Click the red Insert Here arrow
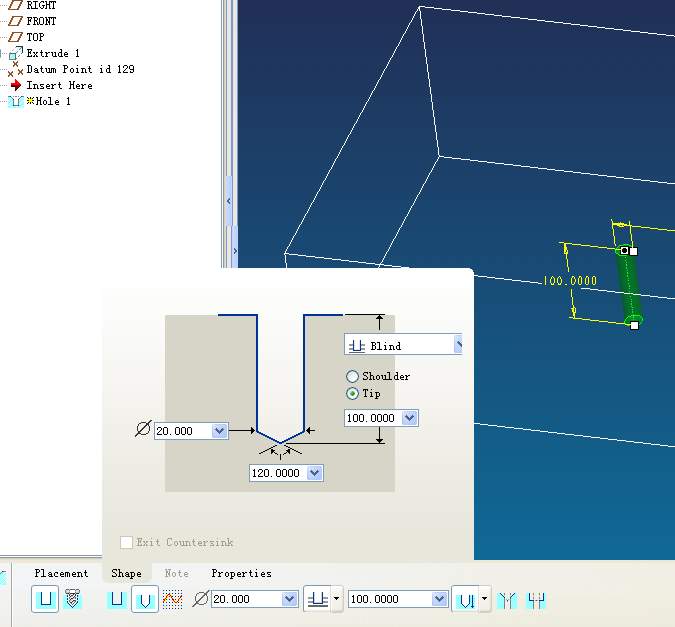 pos(16,85)
